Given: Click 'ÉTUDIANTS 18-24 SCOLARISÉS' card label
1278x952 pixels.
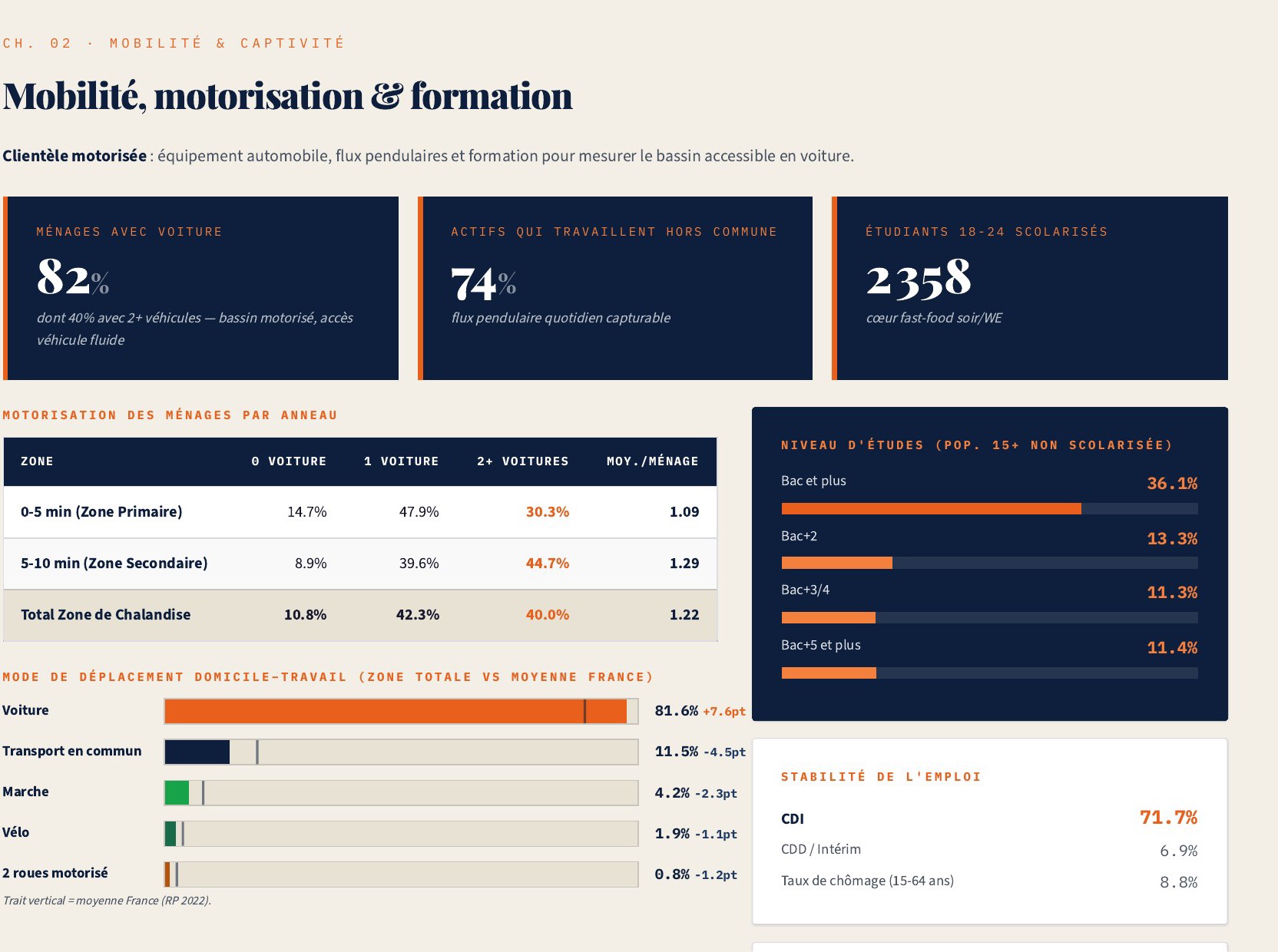Looking at the screenshot, I should 987,232.
